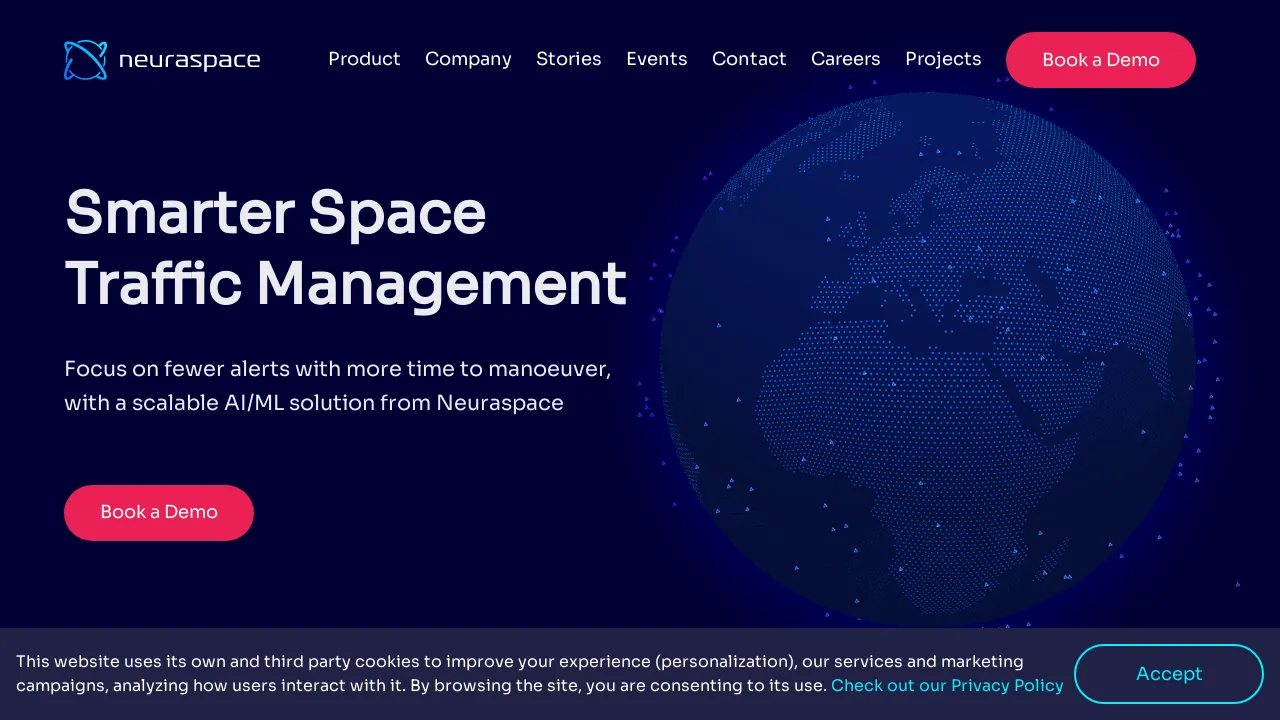Accept the cookie notice
Screen dimensions: 1280x720
1169,674
